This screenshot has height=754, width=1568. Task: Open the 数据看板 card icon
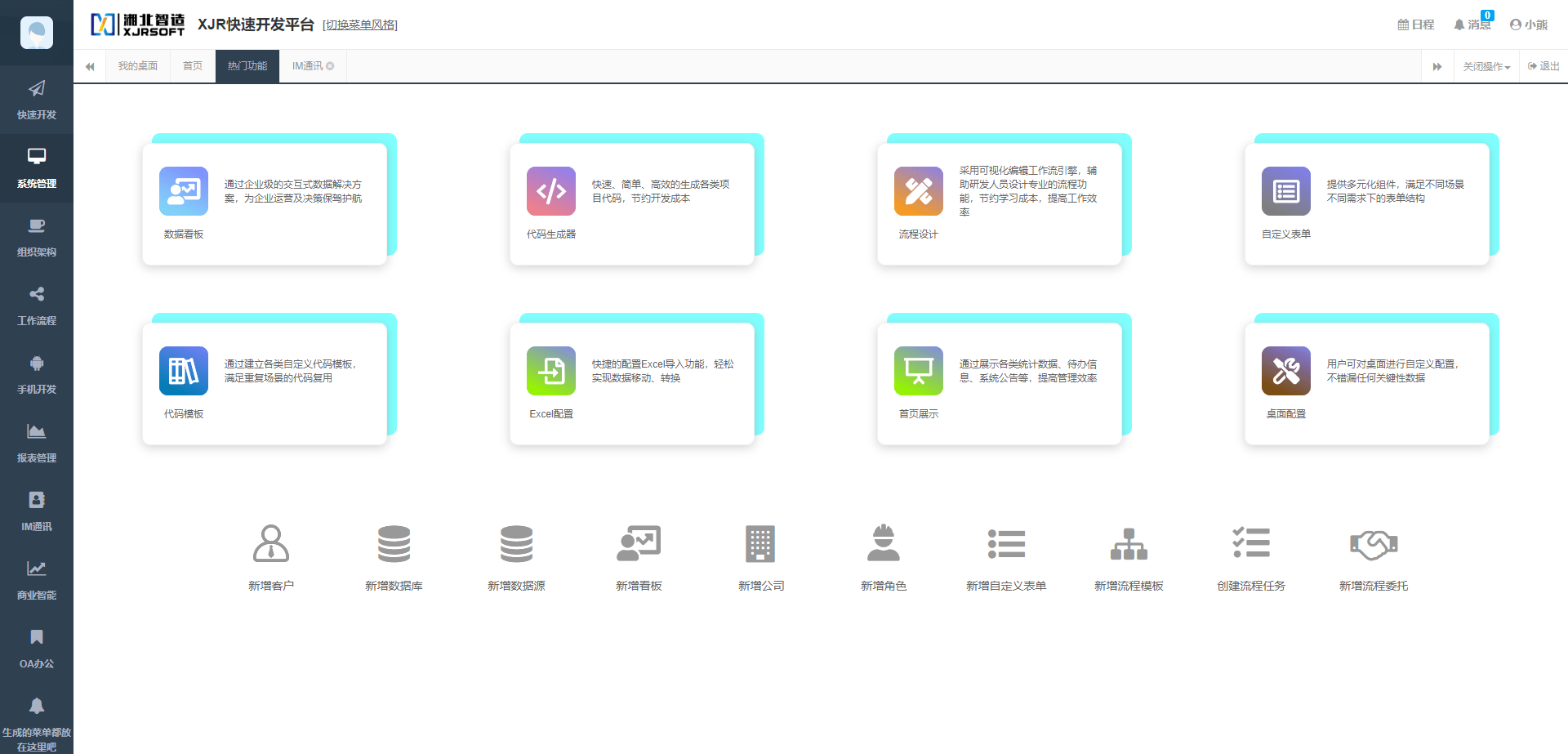click(184, 191)
